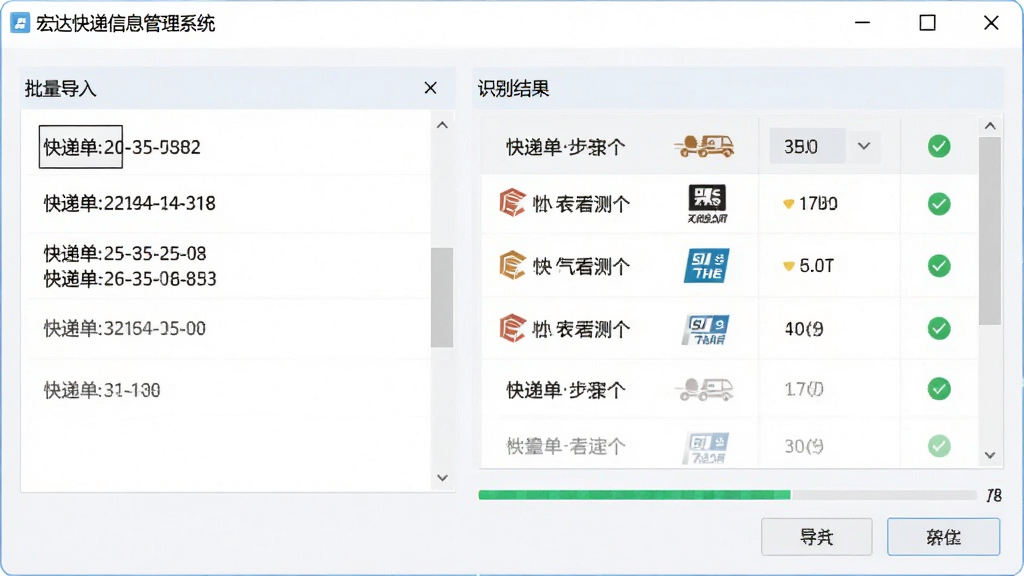Click the gray truck icon in the 1.7 row
The width and height of the screenshot is (1024, 576).
(x=704, y=389)
